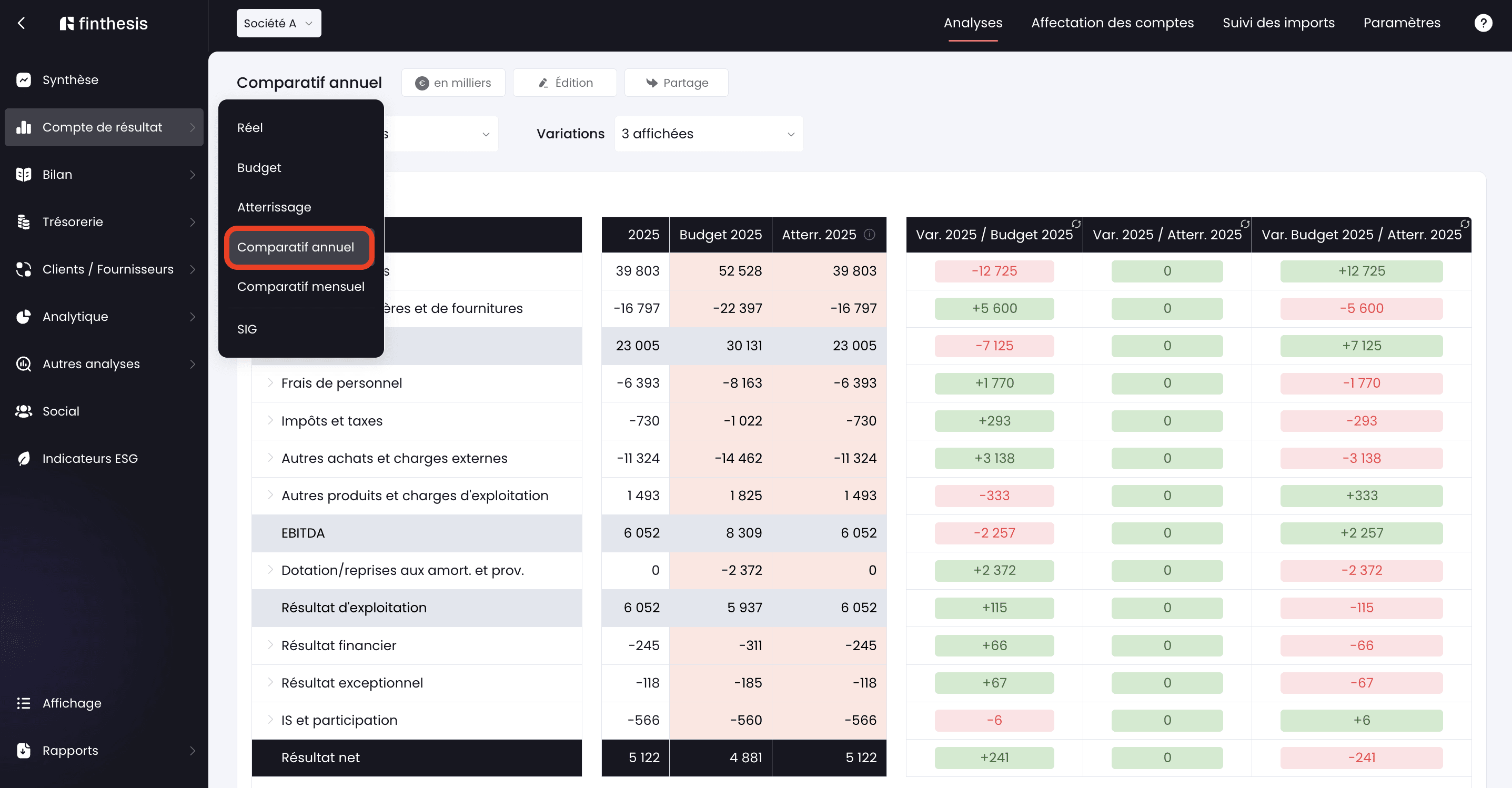Image resolution: width=1512 pixels, height=788 pixels.
Task: Click the Indicateurs ESG leaf icon
Action: (x=24, y=458)
